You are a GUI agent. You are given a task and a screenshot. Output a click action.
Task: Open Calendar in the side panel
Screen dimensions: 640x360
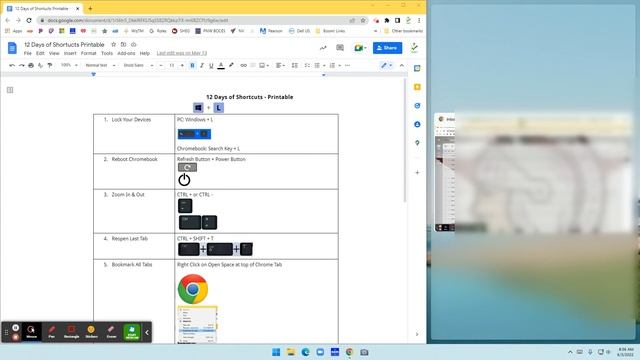tap(417, 68)
